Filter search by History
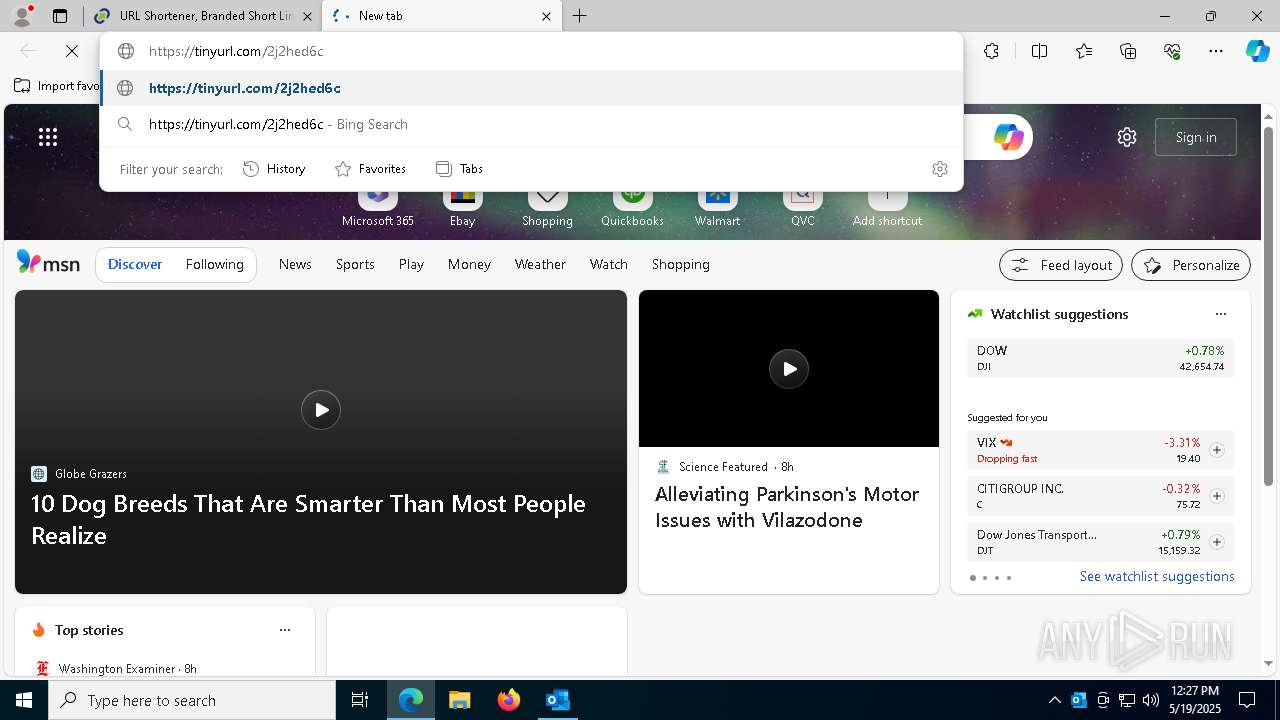 [275, 169]
